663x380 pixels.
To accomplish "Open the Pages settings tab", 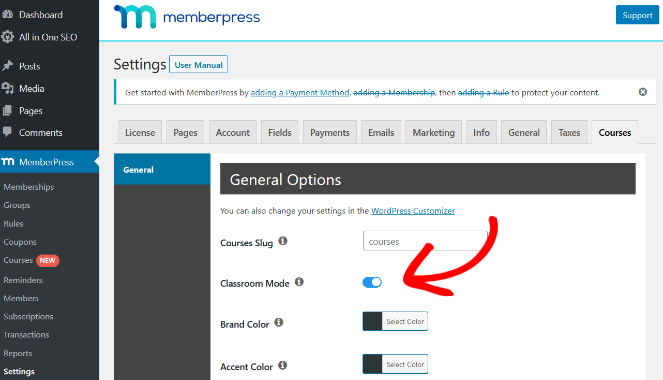I will click(x=185, y=132).
